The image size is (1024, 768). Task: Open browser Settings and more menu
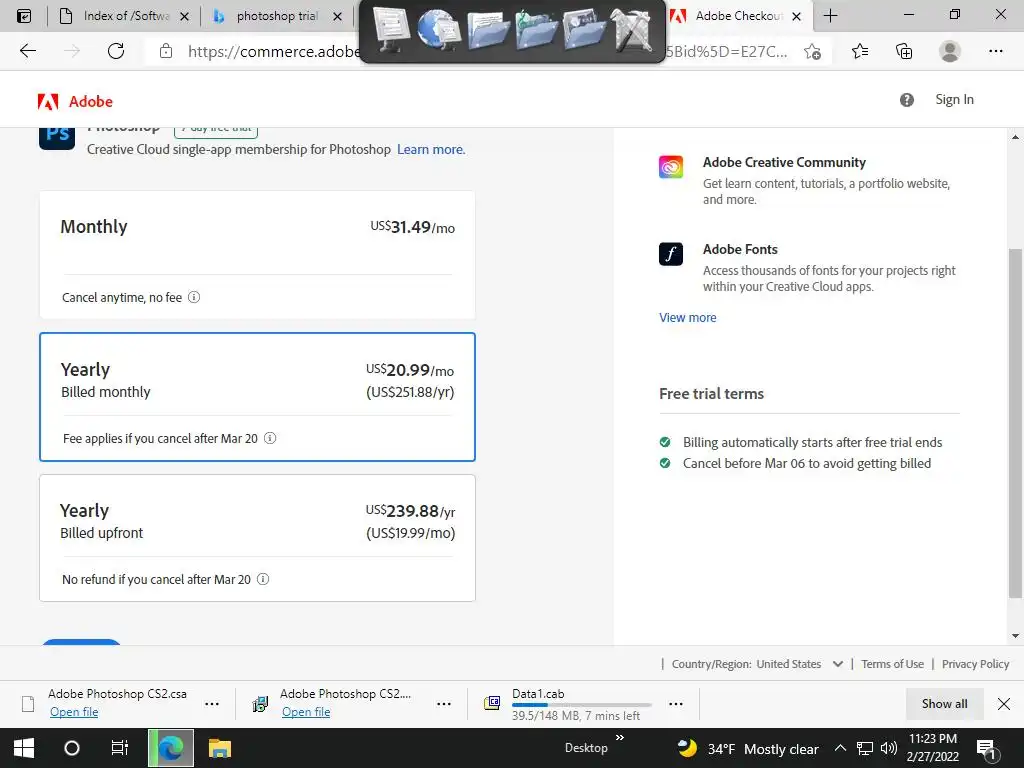[995, 51]
